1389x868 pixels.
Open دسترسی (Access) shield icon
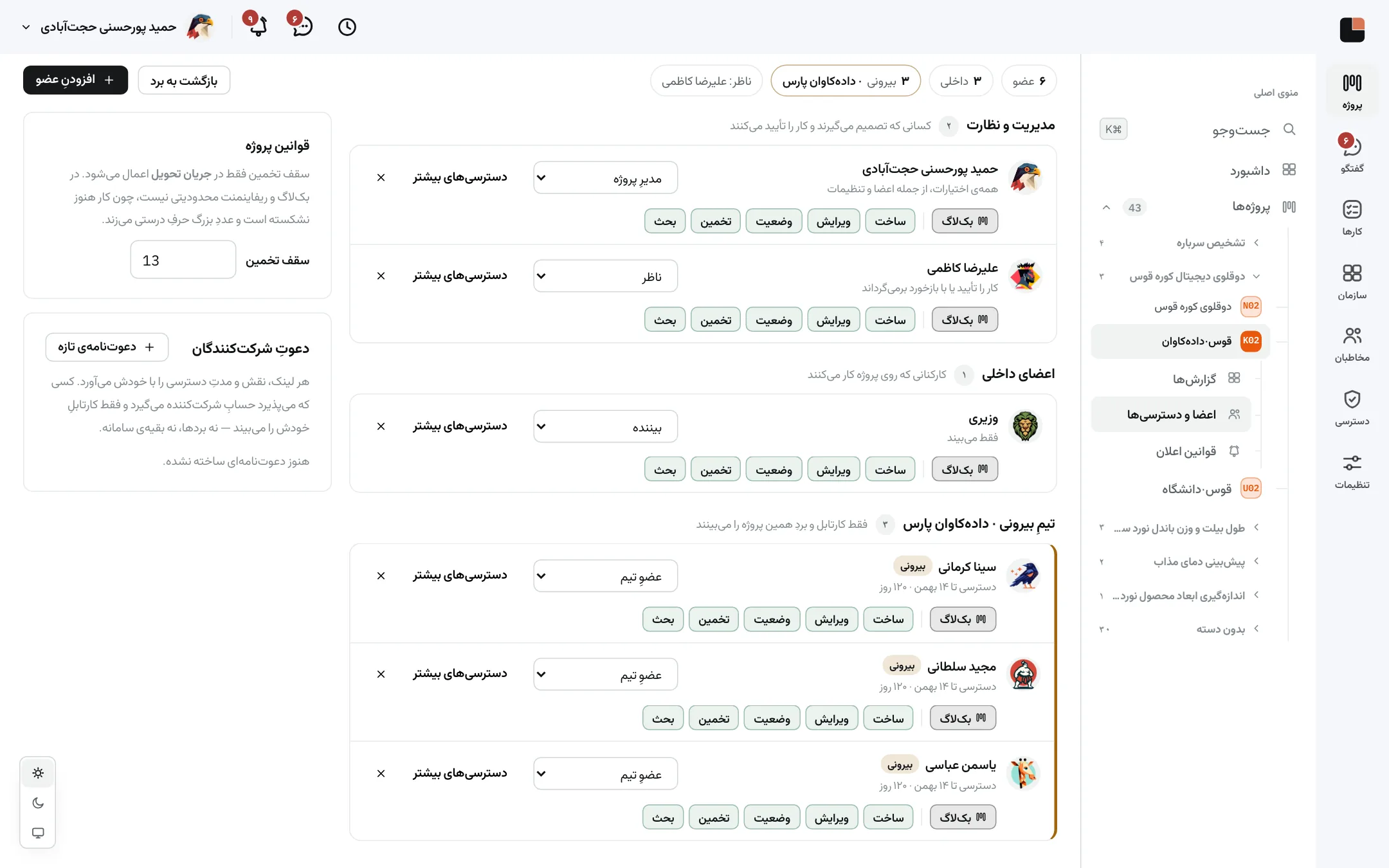point(1352,408)
